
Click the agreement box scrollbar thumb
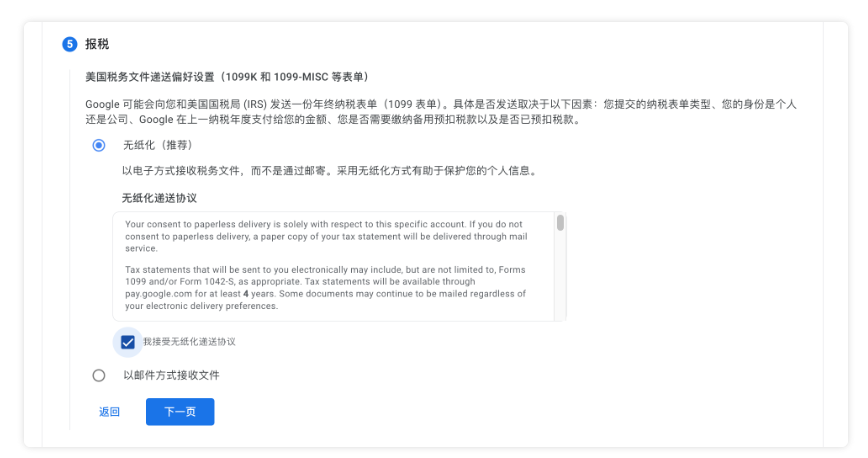(560, 223)
